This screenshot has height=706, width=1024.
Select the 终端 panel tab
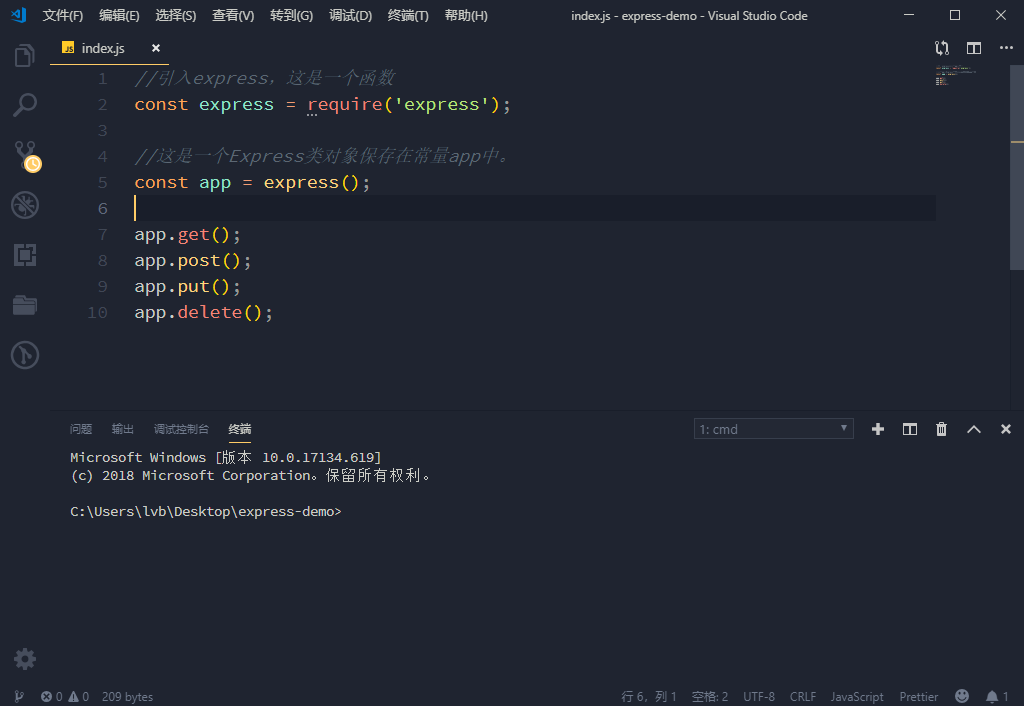point(240,429)
